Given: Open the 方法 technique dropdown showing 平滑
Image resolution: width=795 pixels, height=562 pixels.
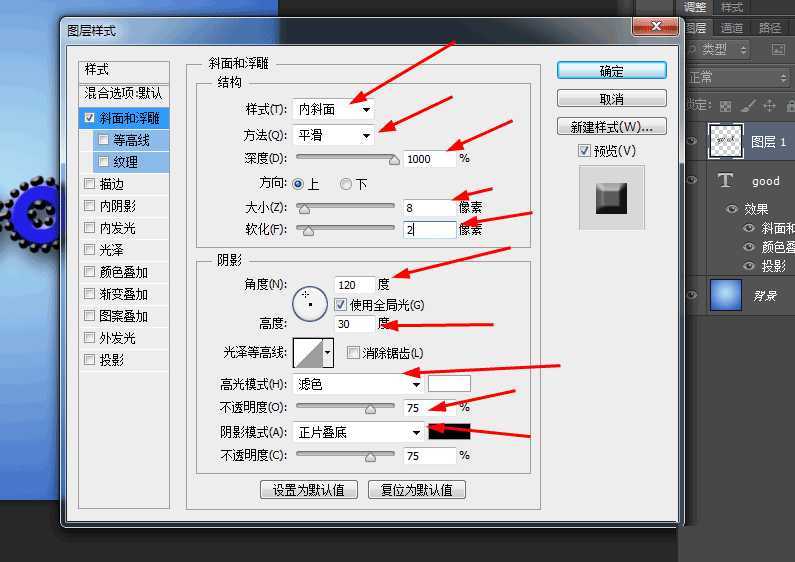Looking at the screenshot, I should coord(334,135).
